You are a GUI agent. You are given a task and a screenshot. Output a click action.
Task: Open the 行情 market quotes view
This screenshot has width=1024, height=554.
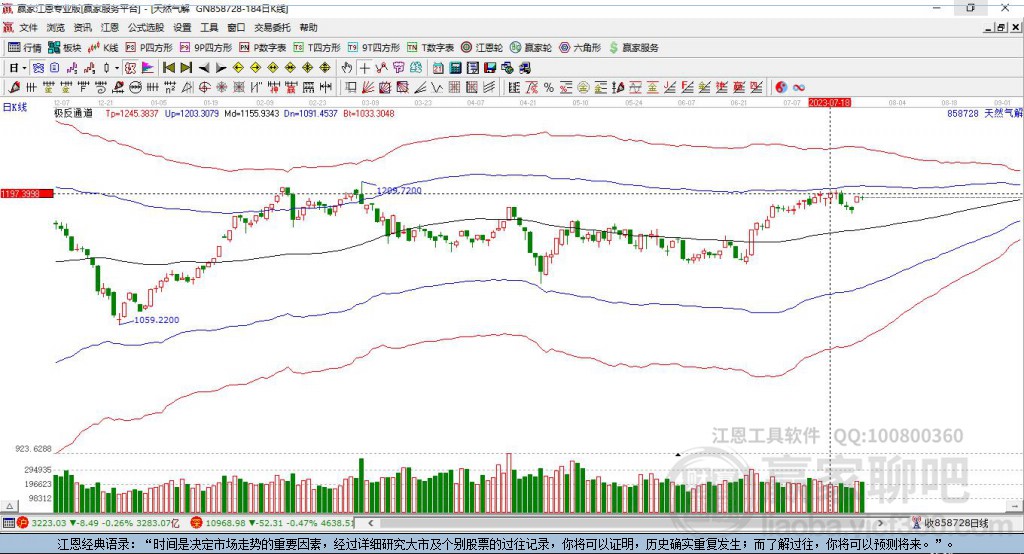click(x=25, y=47)
